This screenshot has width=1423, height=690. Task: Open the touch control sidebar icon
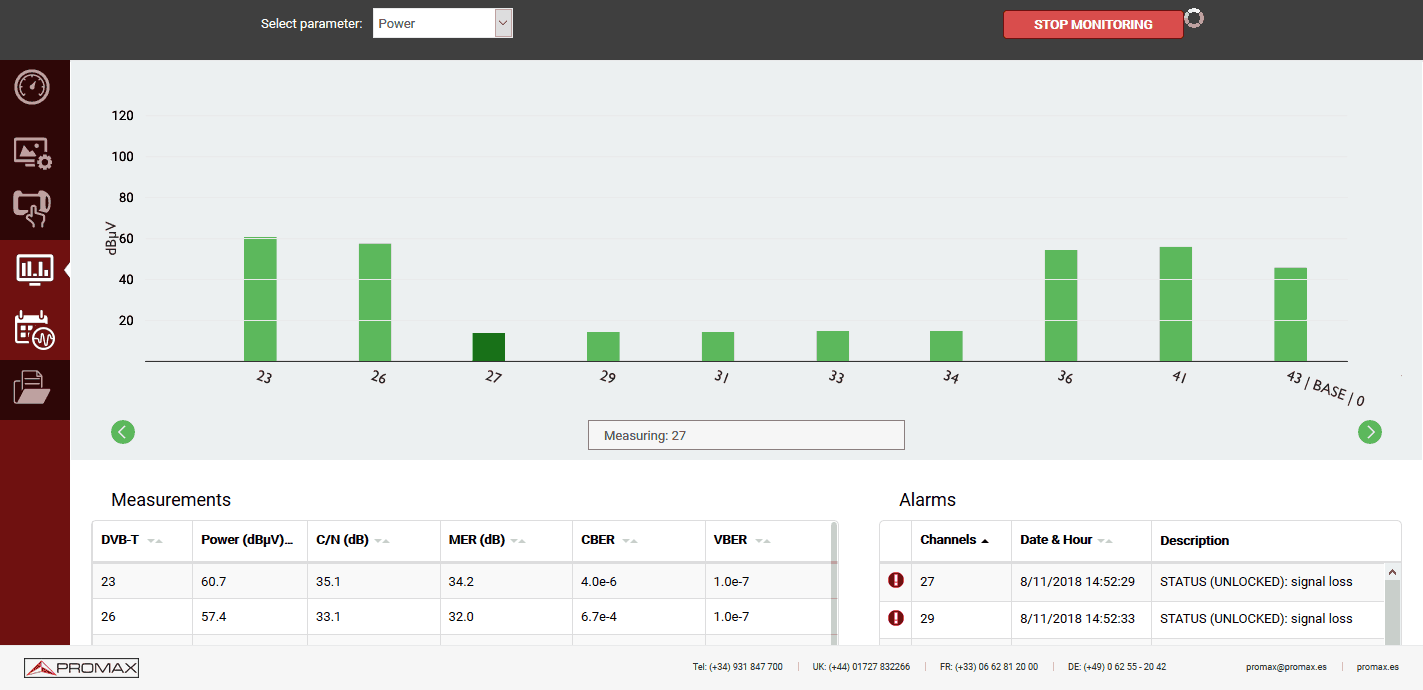pos(33,209)
